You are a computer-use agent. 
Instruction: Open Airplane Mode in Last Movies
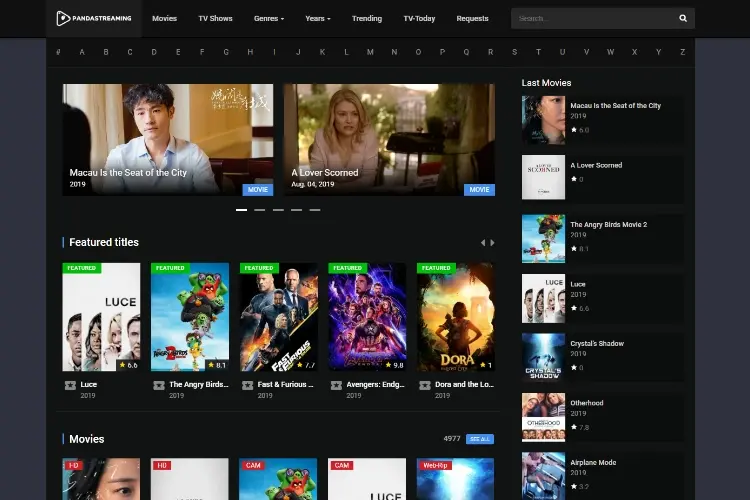pos(593,463)
